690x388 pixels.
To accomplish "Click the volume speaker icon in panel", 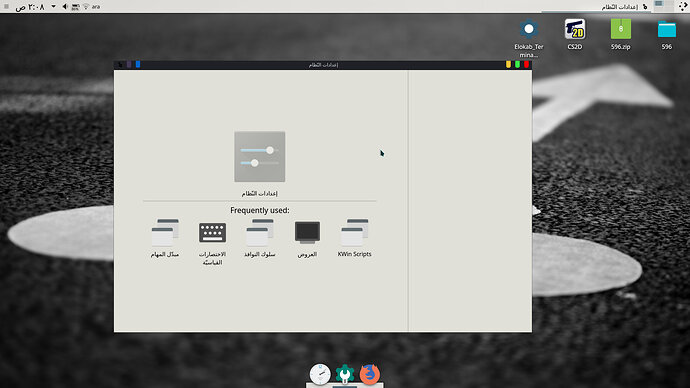I will [x=65, y=7].
